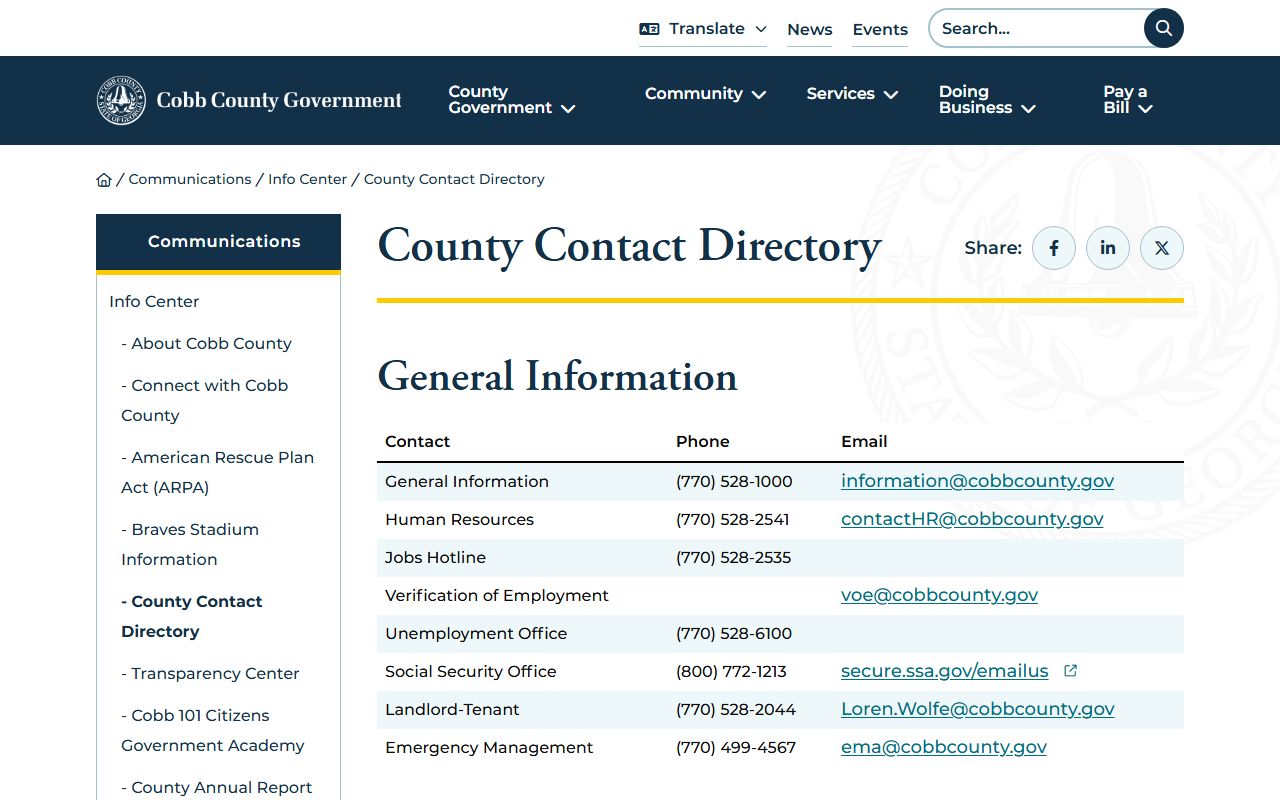
Task: Click General Information phone (770) 528-1000
Action: coord(734,482)
